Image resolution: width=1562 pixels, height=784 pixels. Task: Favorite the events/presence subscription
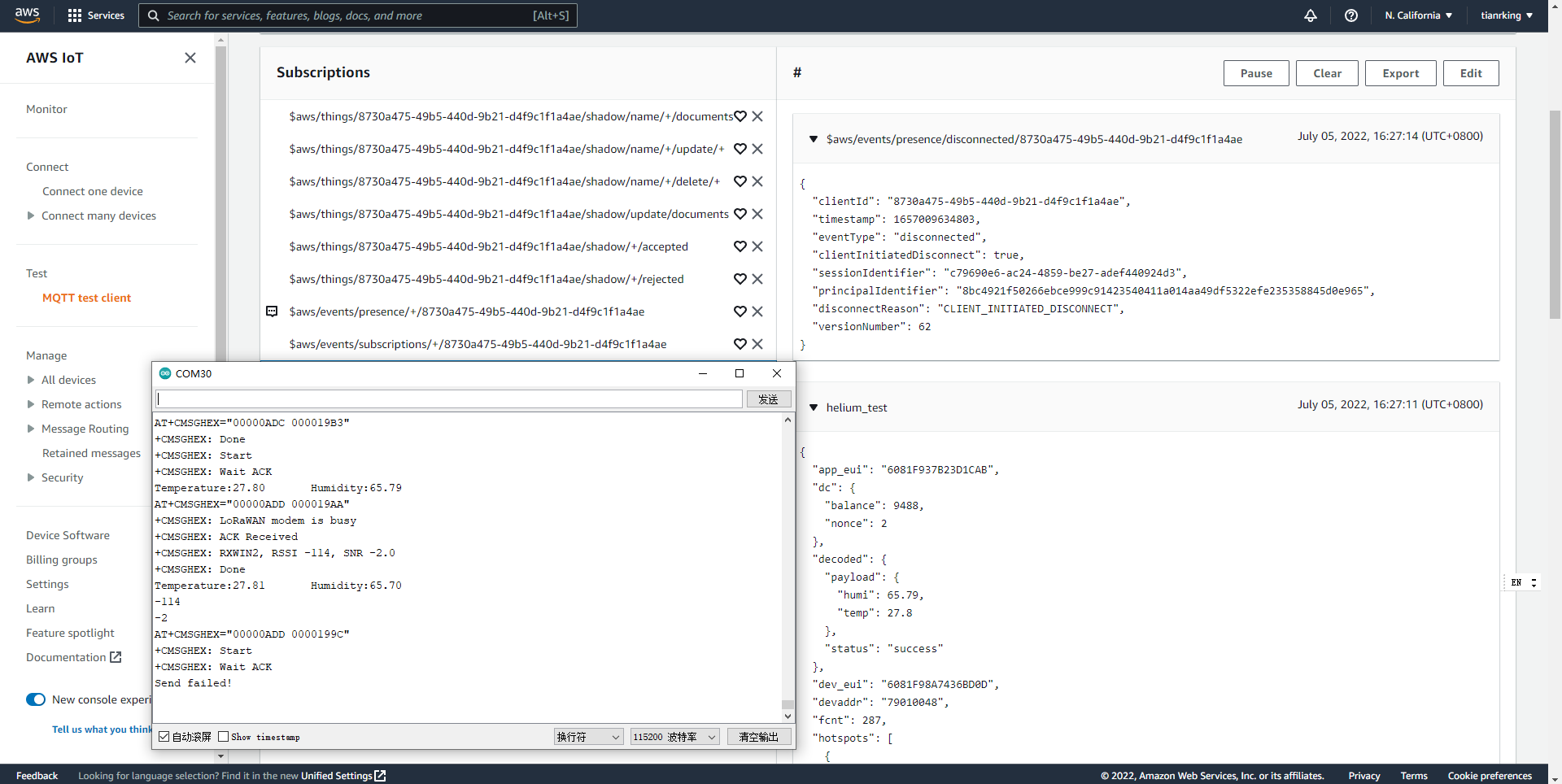pos(740,311)
